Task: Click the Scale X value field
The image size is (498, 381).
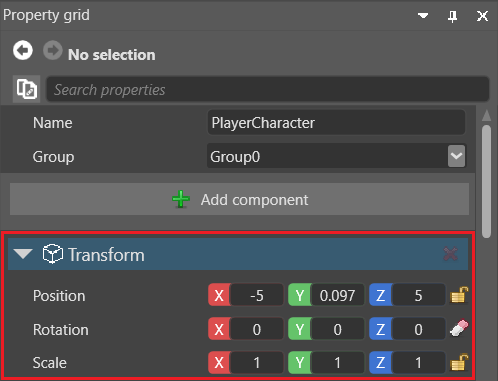Action: coord(257,362)
